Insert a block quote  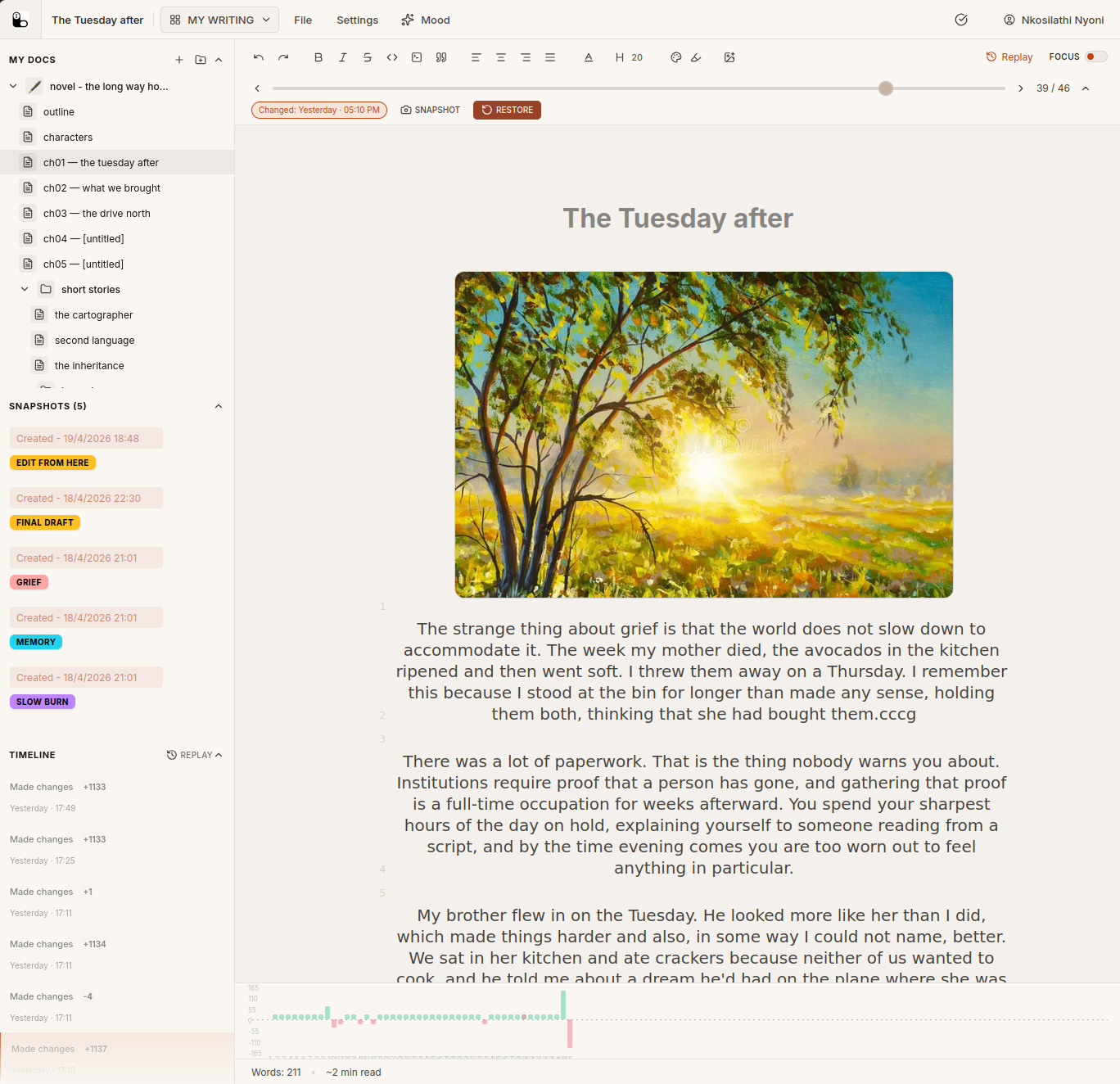tap(441, 57)
